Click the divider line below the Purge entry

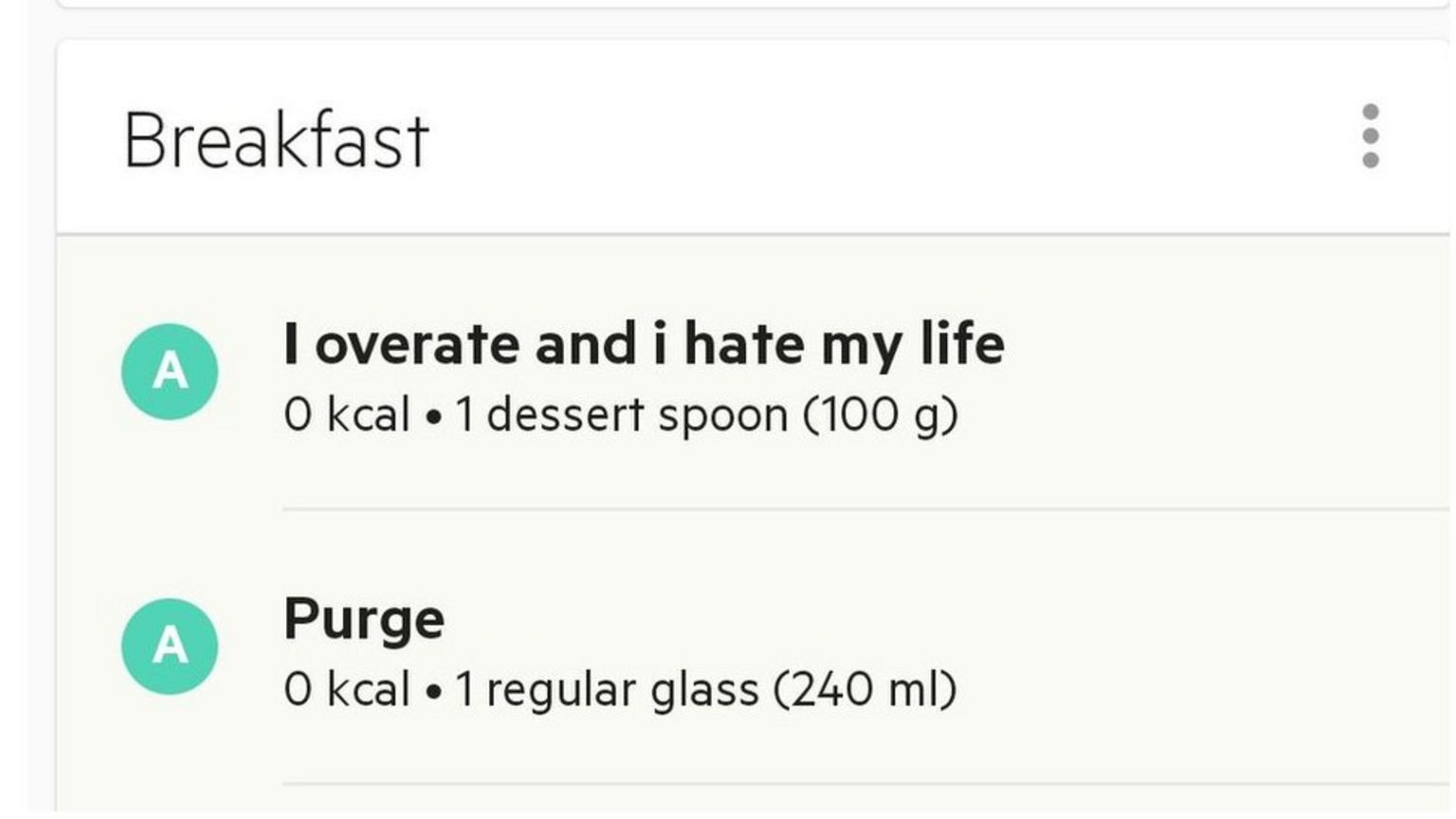(853, 784)
